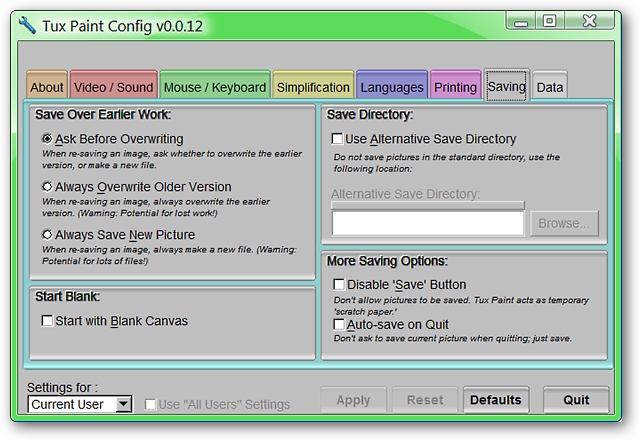Viewport: 640px width, 440px height.
Task: Click the Alternative Save Directory text field
Action: point(428,223)
